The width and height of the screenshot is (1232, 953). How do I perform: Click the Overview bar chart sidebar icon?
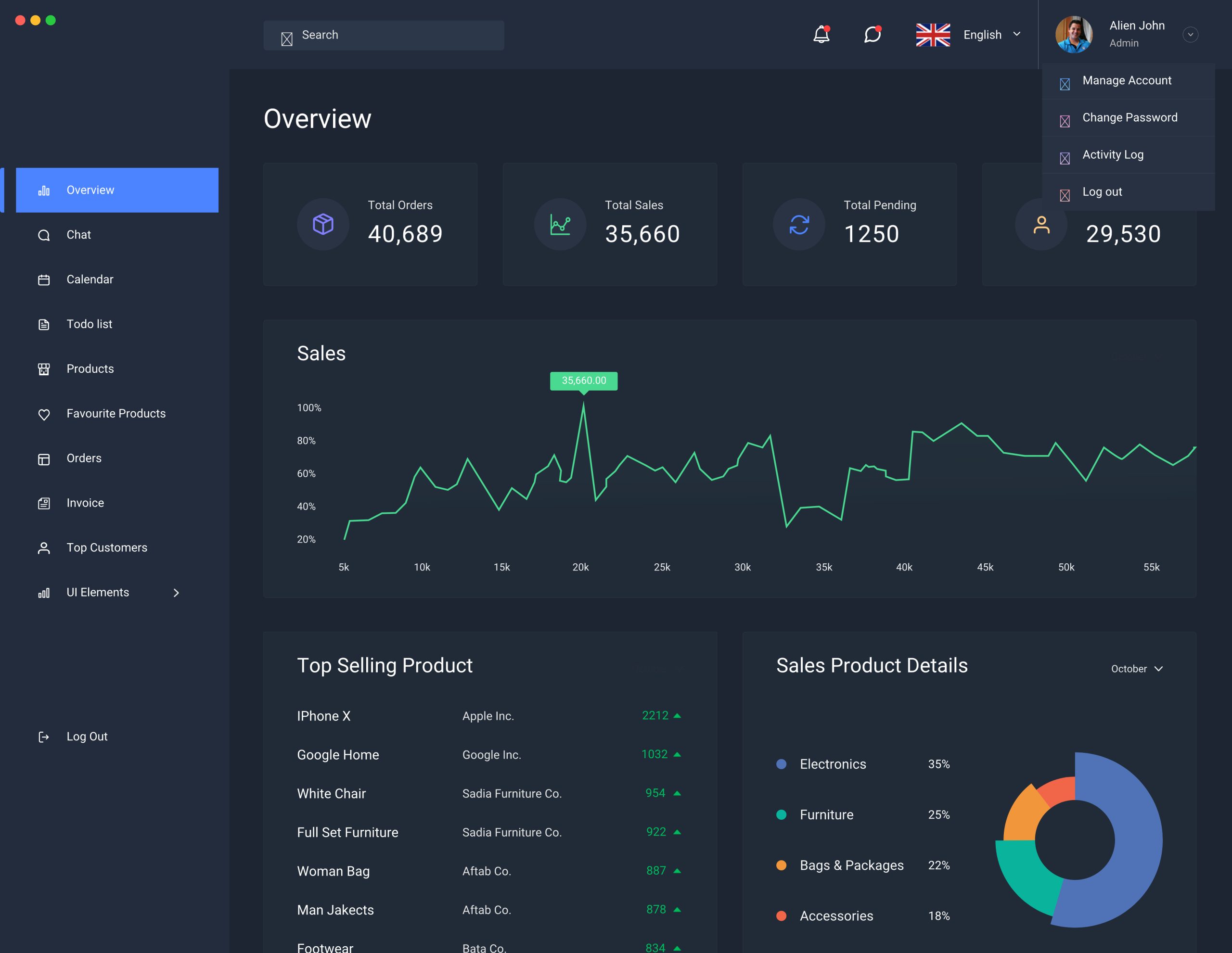click(44, 191)
